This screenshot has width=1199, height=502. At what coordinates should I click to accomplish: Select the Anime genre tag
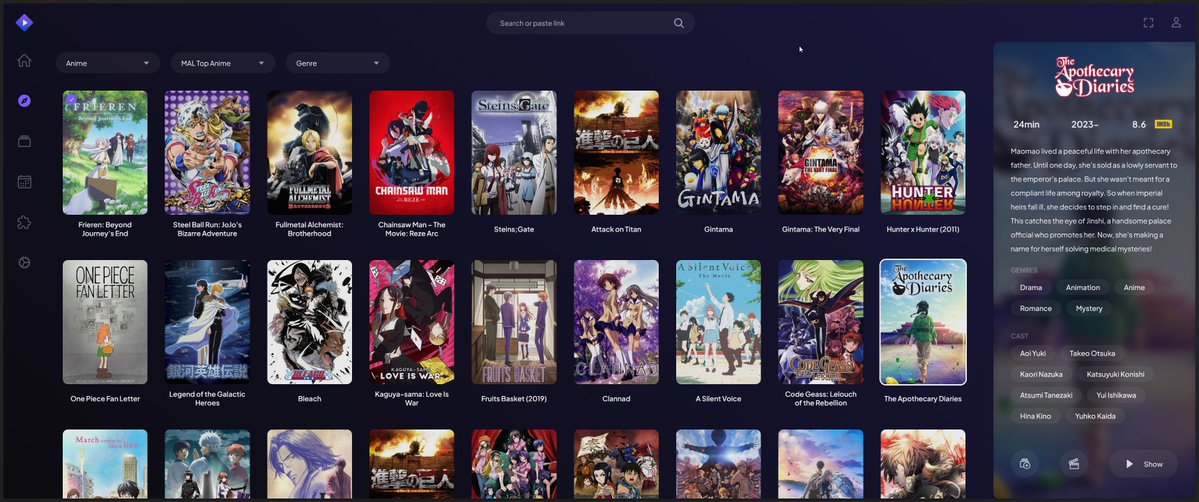[x=1134, y=288]
